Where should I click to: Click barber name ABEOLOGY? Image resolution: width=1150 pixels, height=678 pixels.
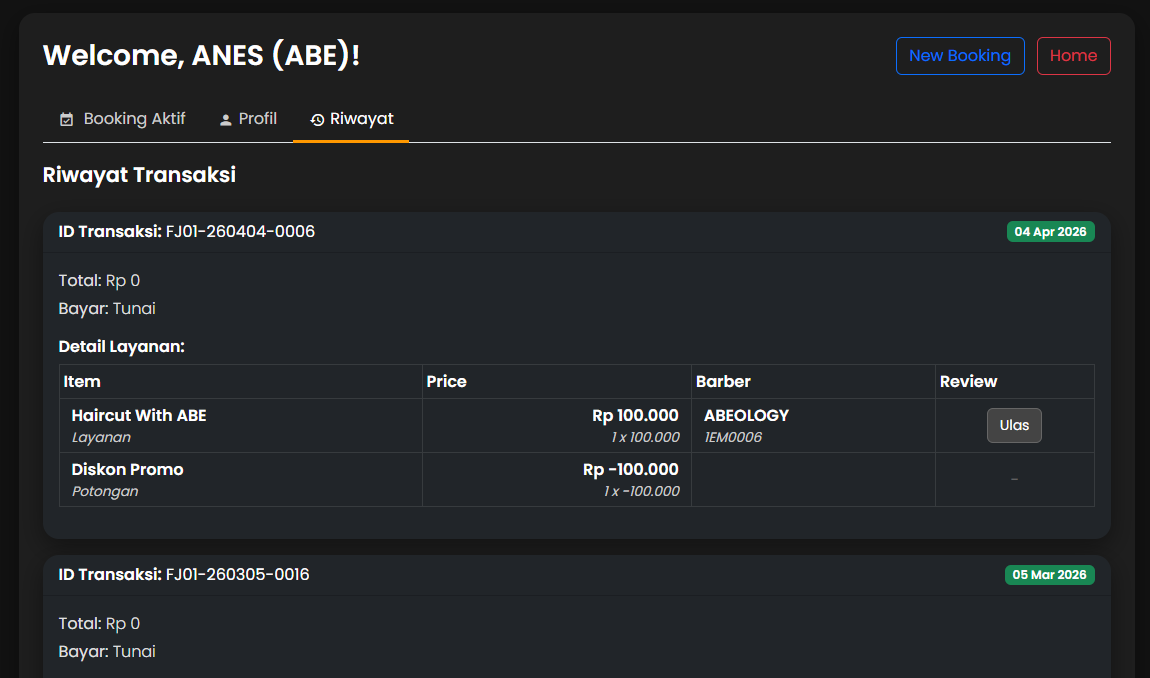747,415
